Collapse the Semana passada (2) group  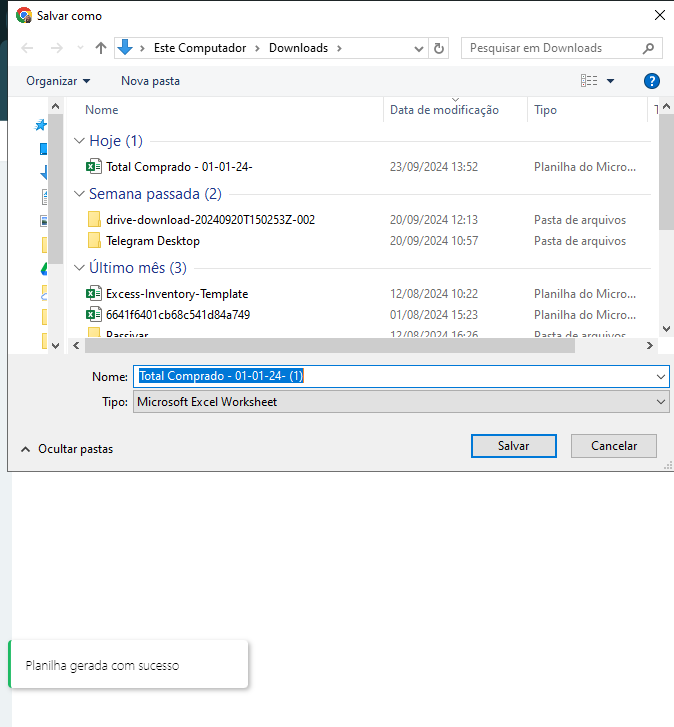pyautogui.click(x=80, y=194)
